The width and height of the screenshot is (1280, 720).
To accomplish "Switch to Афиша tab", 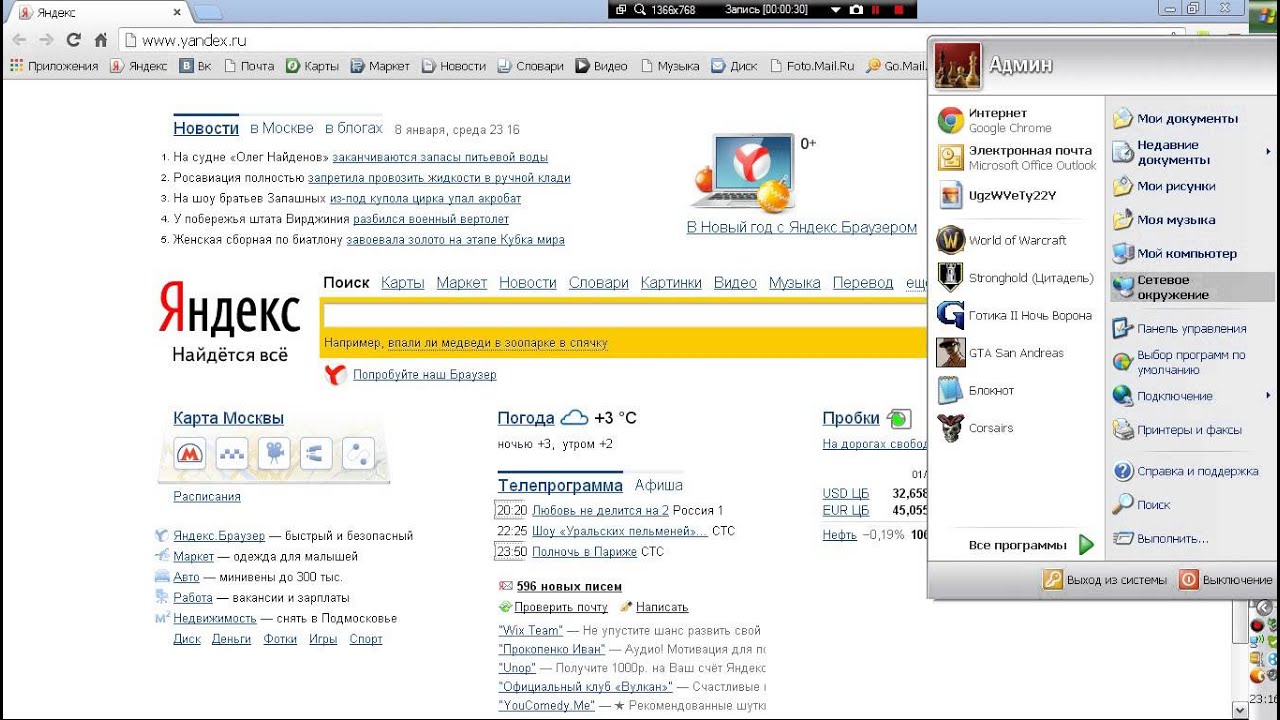I will coord(659,485).
